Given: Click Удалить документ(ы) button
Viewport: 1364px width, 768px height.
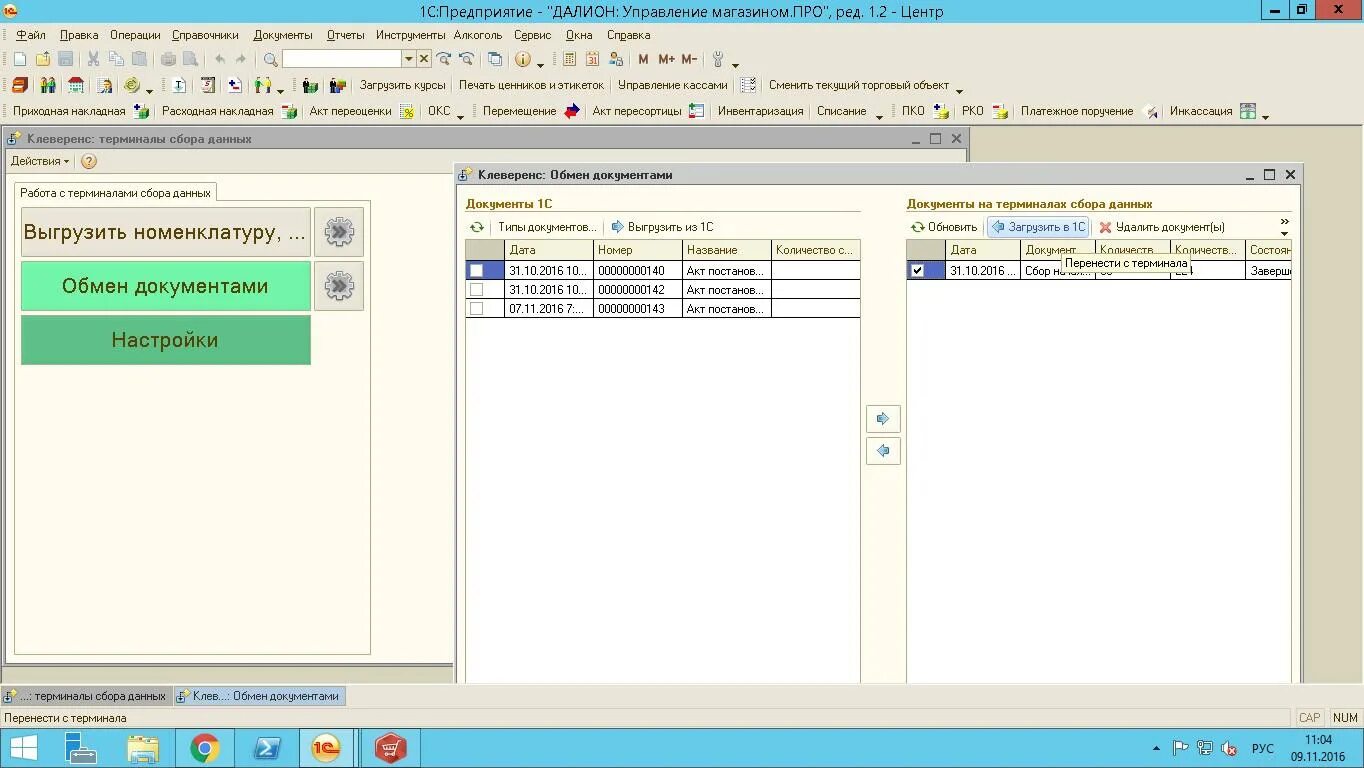Looking at the screenshot, I should 1161,227.
